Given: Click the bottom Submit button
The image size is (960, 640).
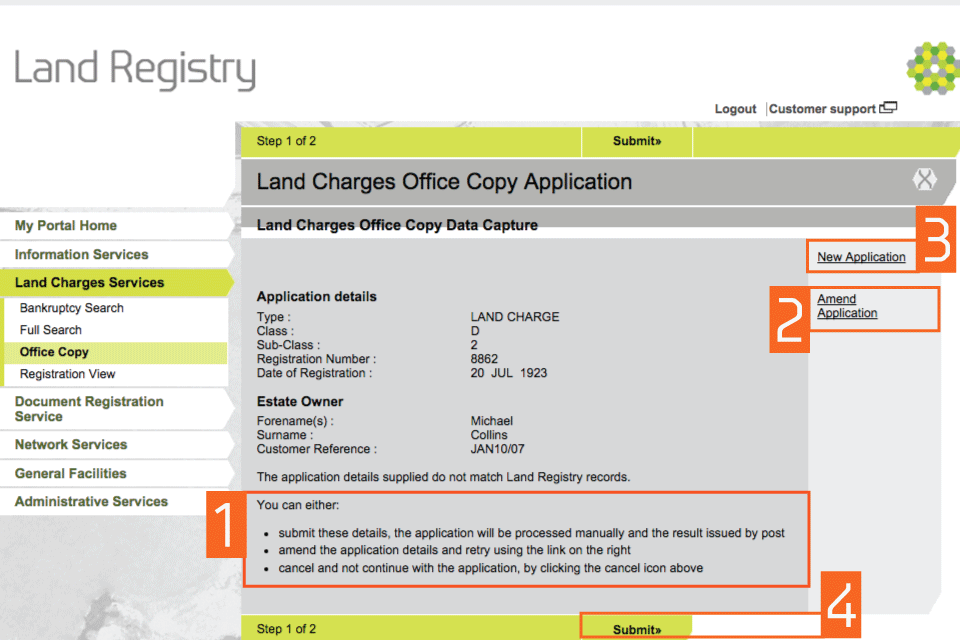Looking at the screenshot, I should pos(637,629).
